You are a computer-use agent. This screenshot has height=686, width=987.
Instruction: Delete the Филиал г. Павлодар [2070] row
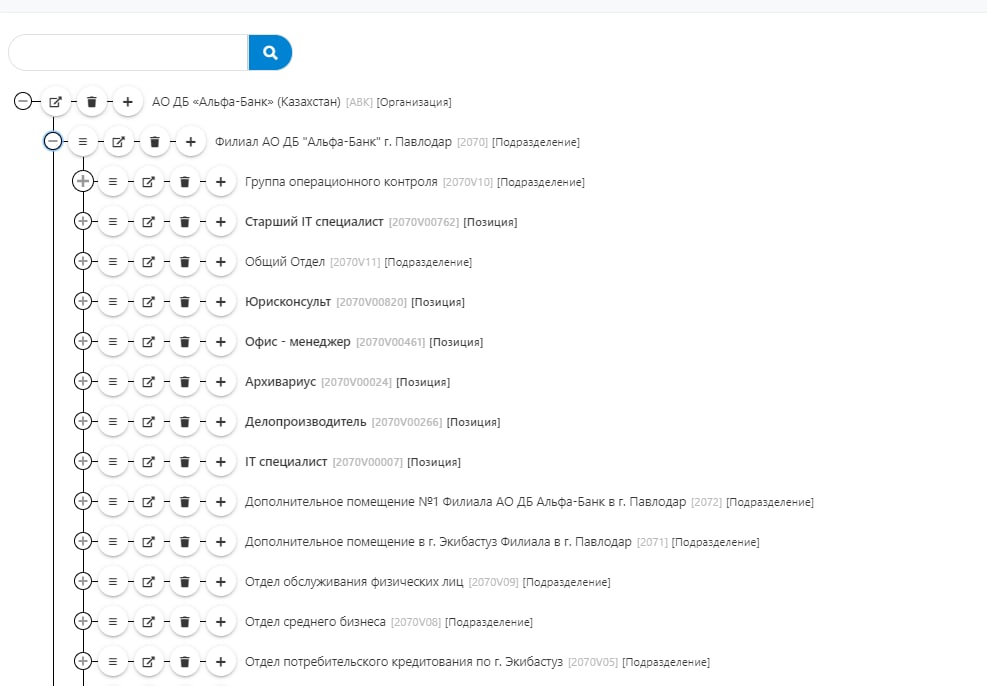[155, 142]
